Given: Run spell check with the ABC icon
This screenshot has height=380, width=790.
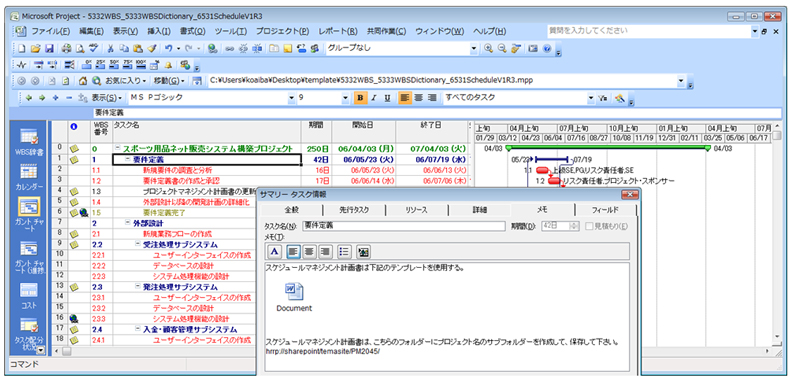Looking at the screenshot, I should coord(93,48).
